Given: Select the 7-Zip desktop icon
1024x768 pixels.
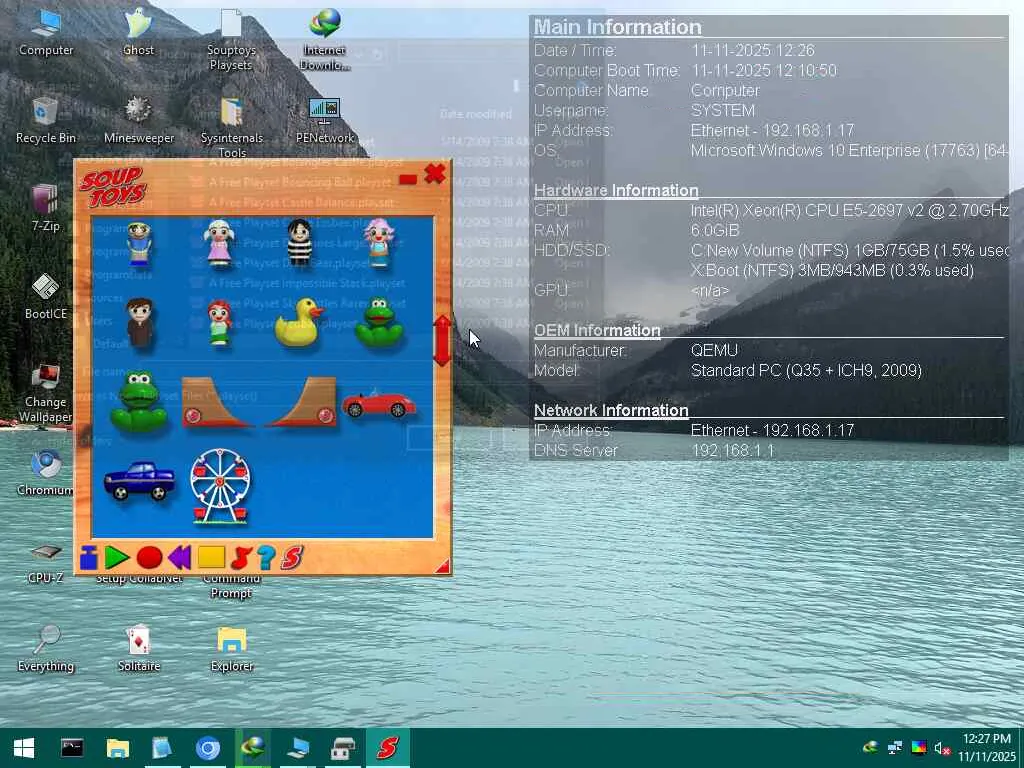Looking at the screenshot, I should click(46, 208).
